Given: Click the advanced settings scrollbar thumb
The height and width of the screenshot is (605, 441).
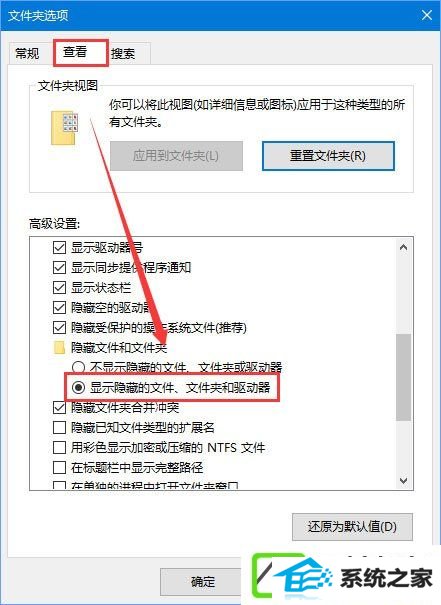Looking at the screenshot, I should pyautogui.click(x=404, y=377).
